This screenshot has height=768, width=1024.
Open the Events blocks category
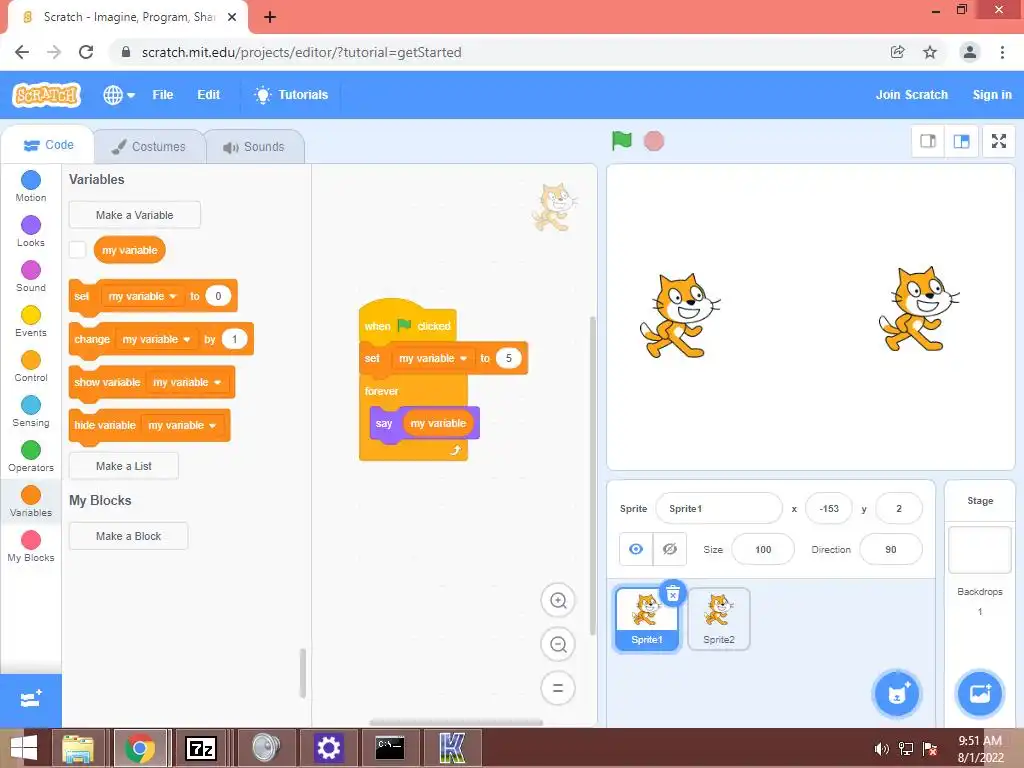tap(31, 321)
